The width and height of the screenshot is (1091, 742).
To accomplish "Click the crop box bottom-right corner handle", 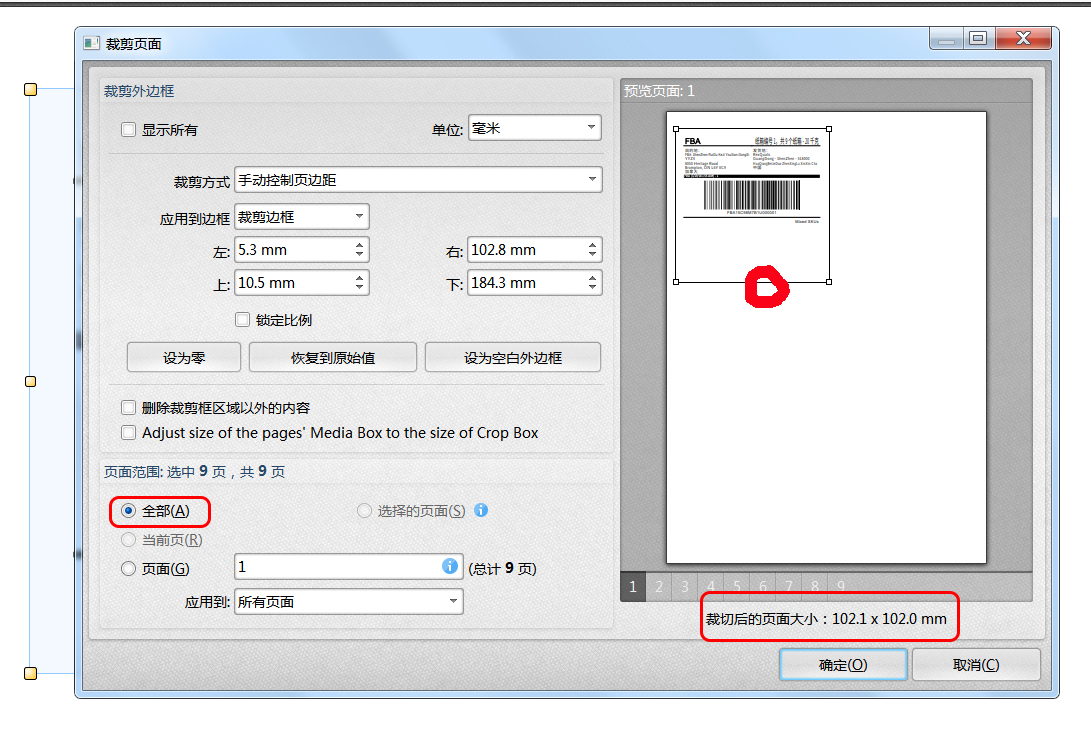I will pos(829,282).
